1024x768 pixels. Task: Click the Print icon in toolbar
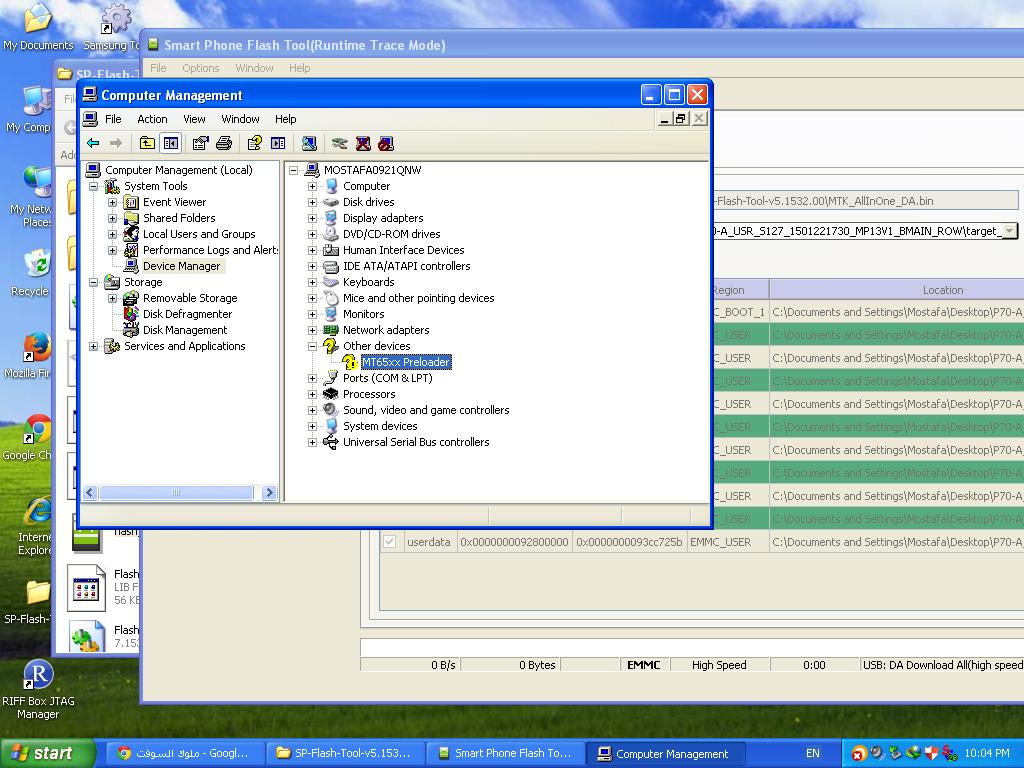click(x=224, y=143)
